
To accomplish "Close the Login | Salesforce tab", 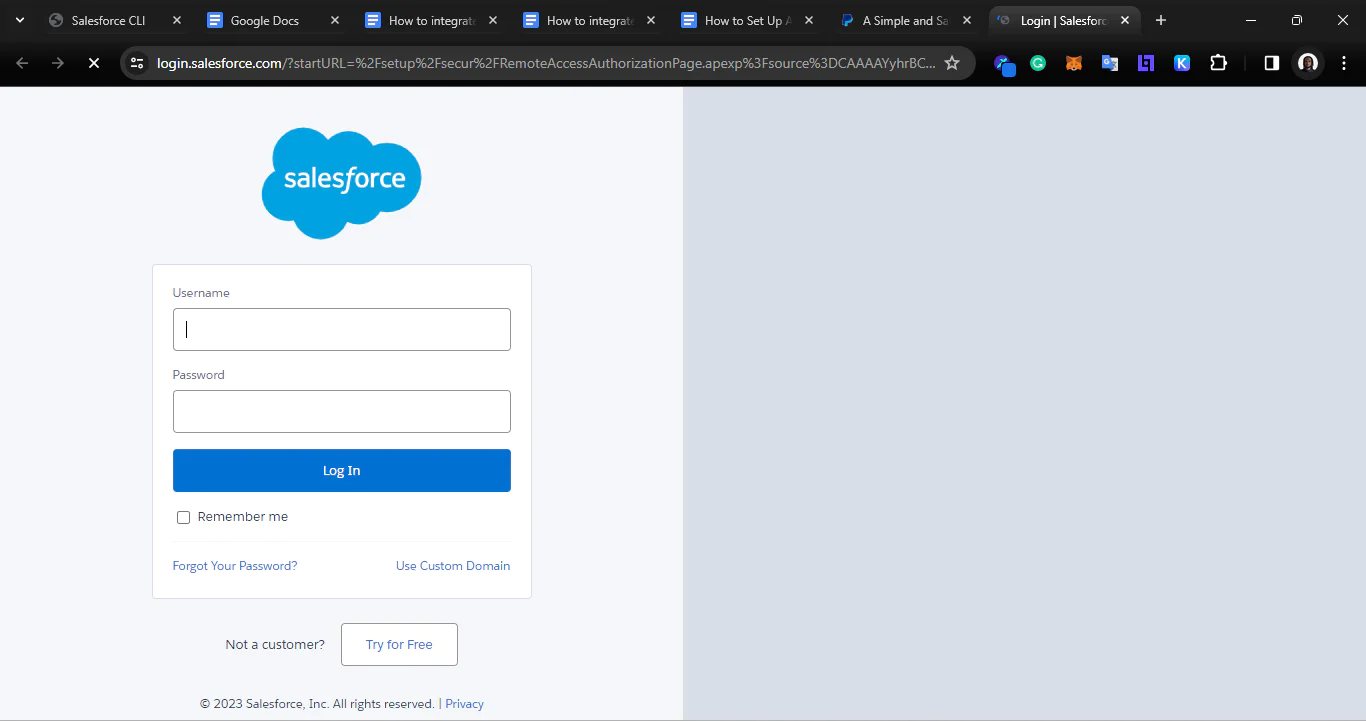I will (x=1125, y=20).
